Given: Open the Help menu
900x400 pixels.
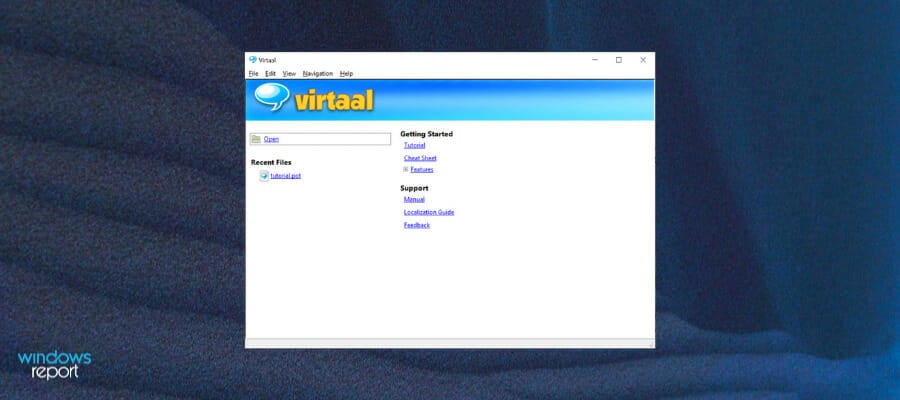Looking at the screenshot, I should tap(346, 73).
